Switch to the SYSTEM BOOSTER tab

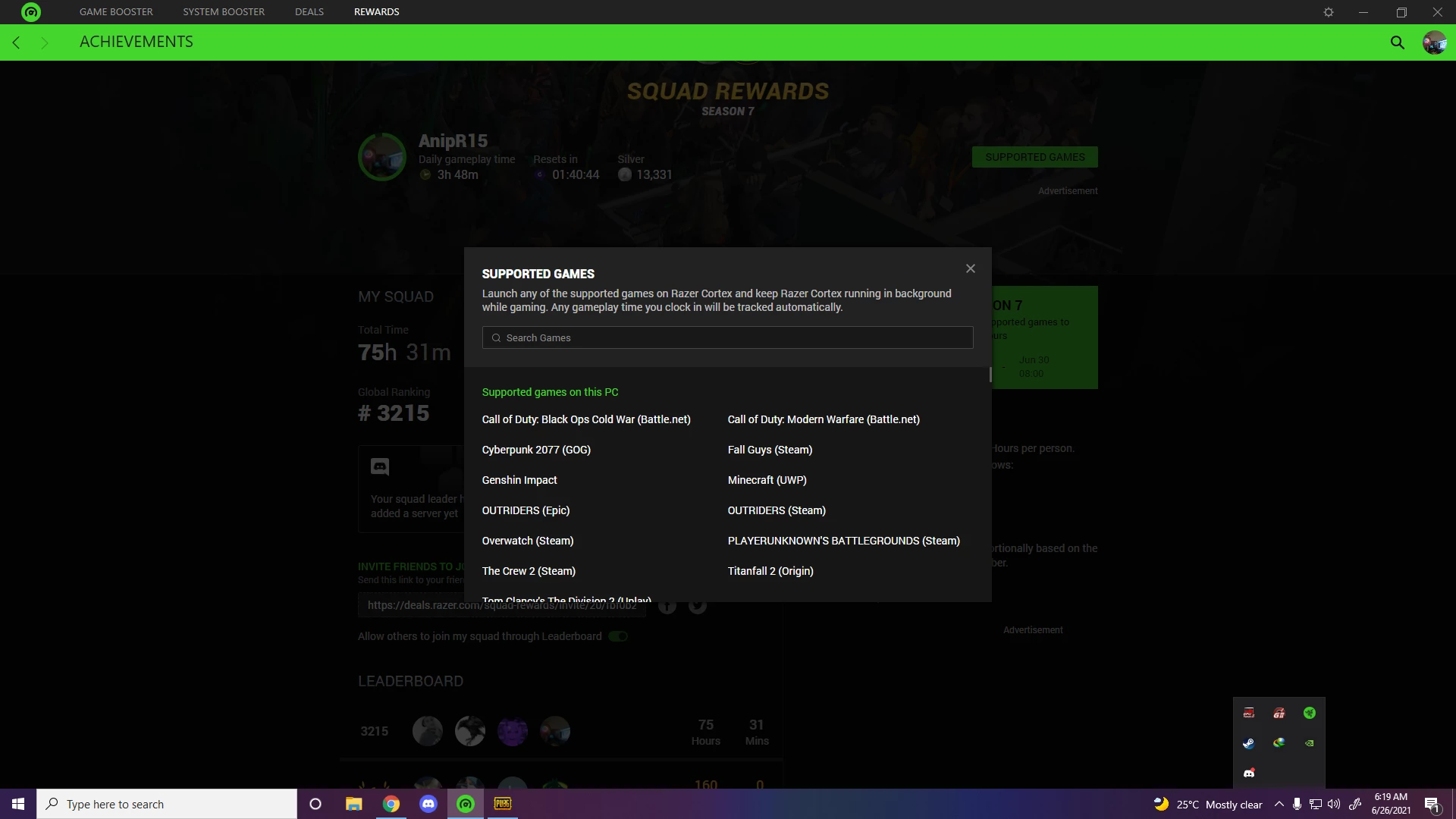pyautogui.click(x=224, y=11)
